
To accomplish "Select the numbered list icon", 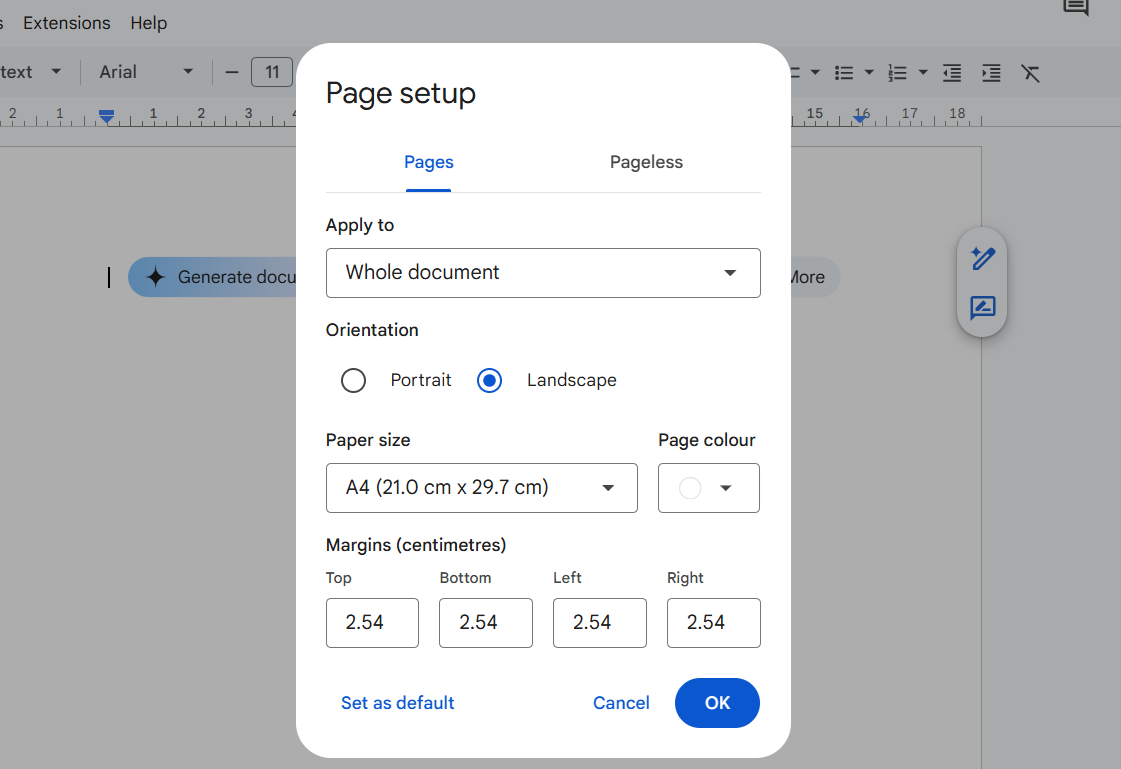I will (898, 72).
